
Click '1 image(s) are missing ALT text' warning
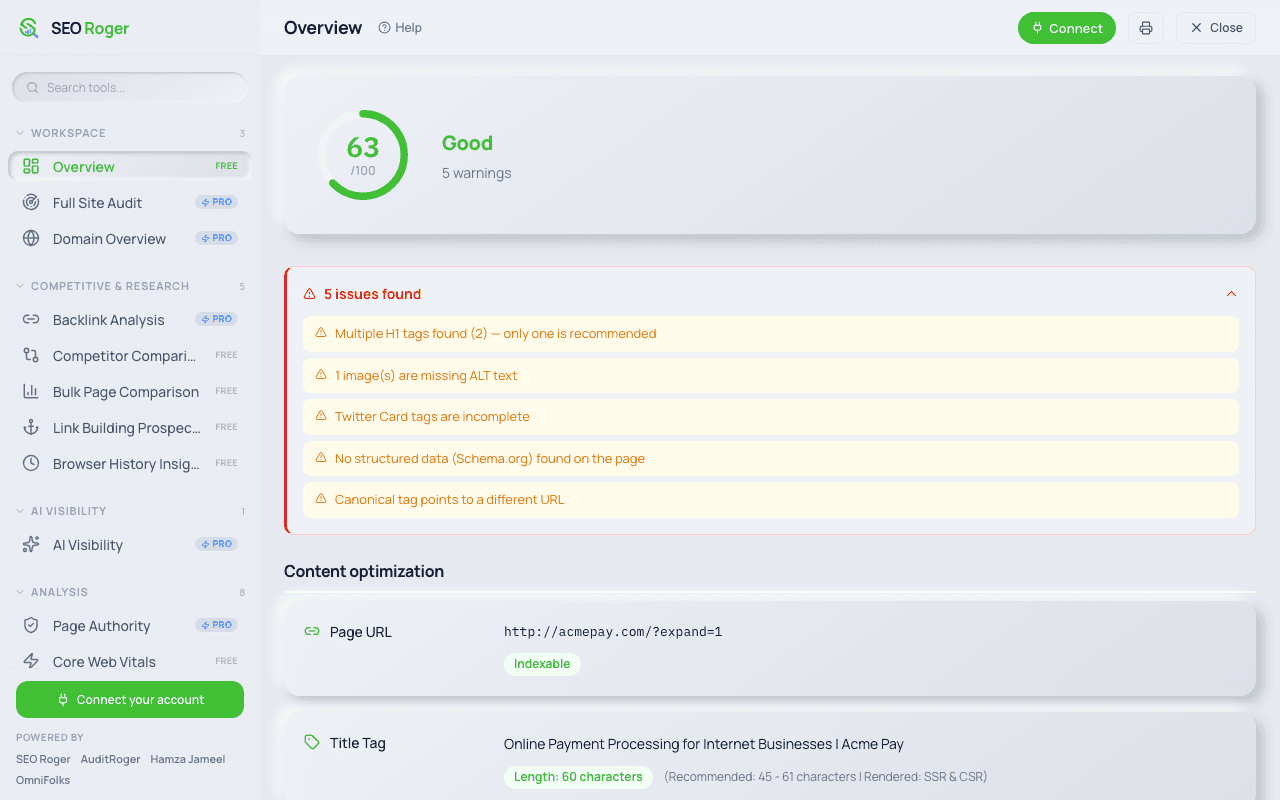426,376
